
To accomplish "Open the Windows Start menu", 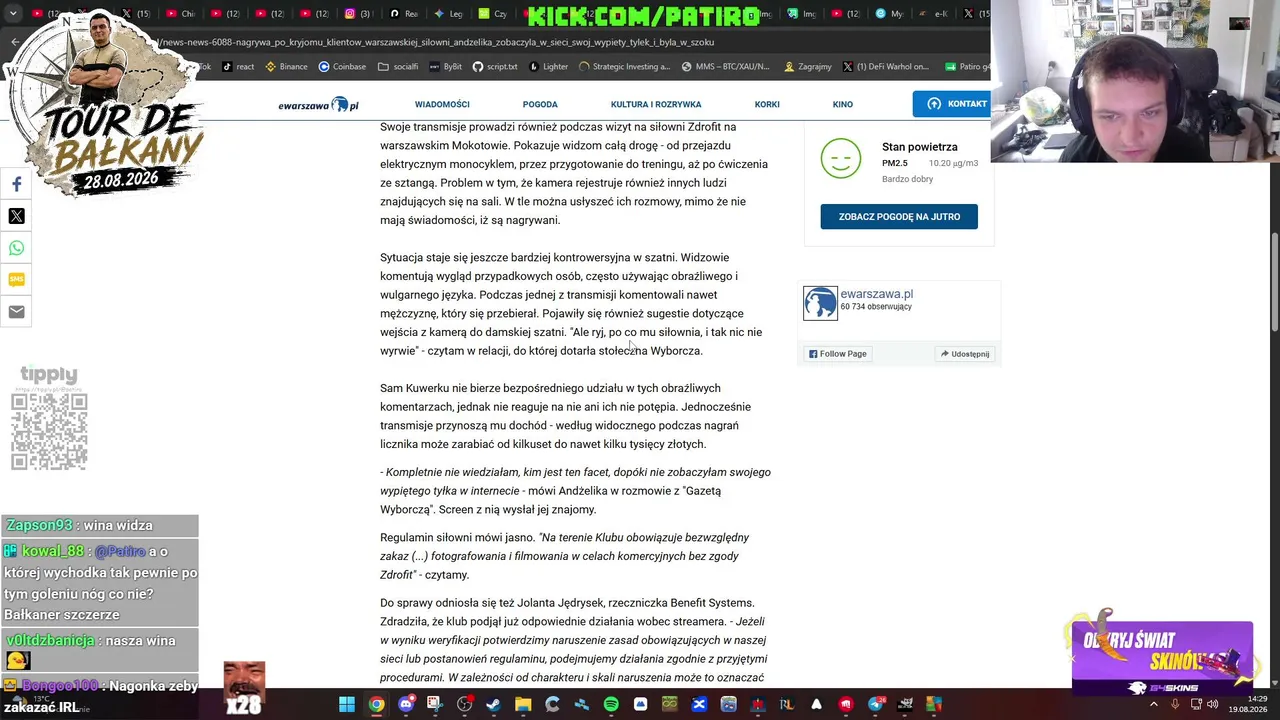I will point(346,705).
